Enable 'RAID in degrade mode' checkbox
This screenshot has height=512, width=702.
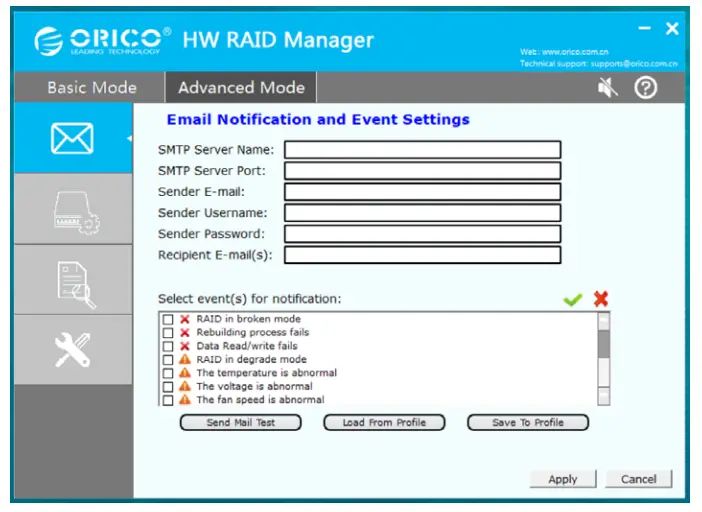[x=168, y=359]
